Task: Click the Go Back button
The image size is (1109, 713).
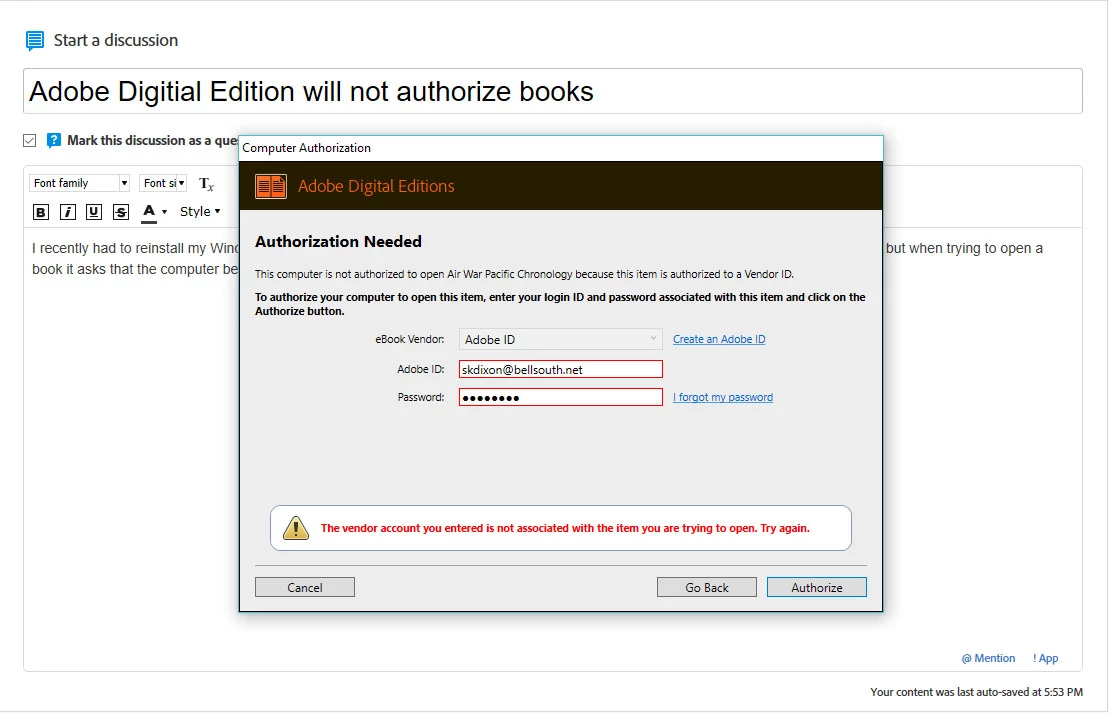Action: click(x=707, y=587)
